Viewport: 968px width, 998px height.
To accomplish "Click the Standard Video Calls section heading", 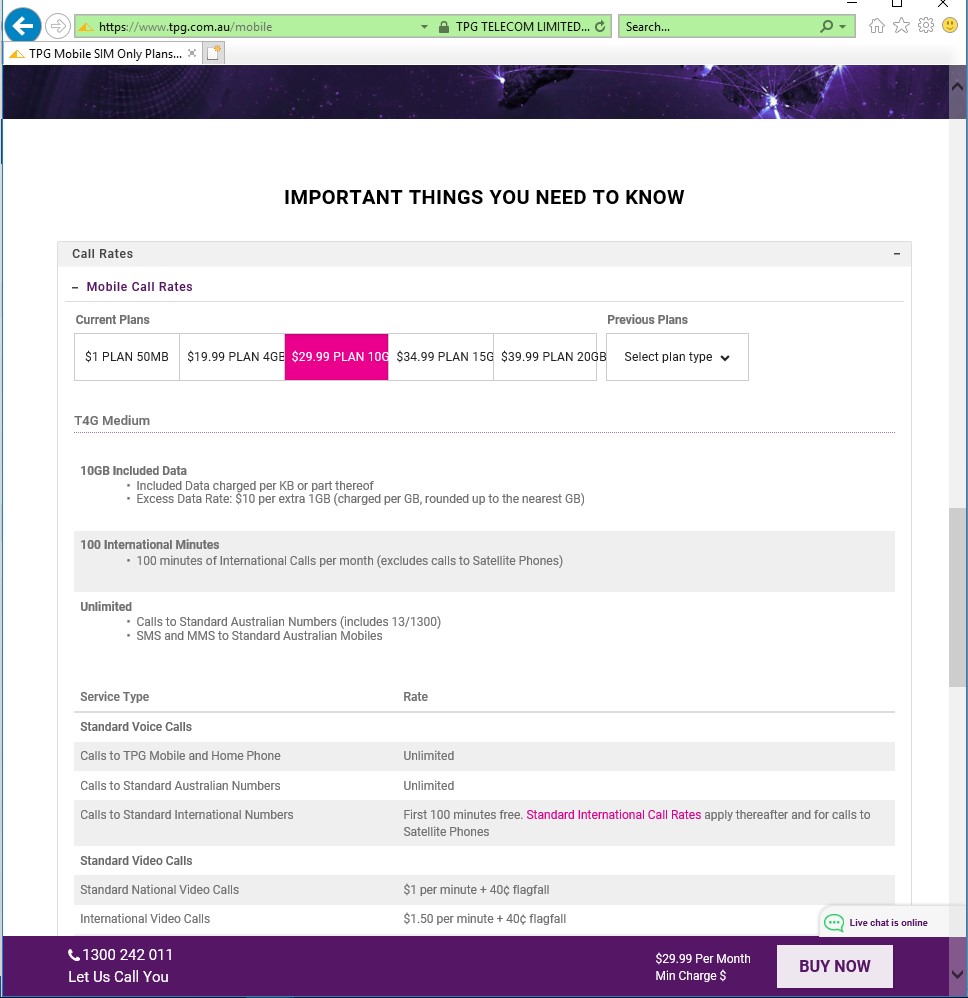I will pyautogui.click(x=136, y=861).
